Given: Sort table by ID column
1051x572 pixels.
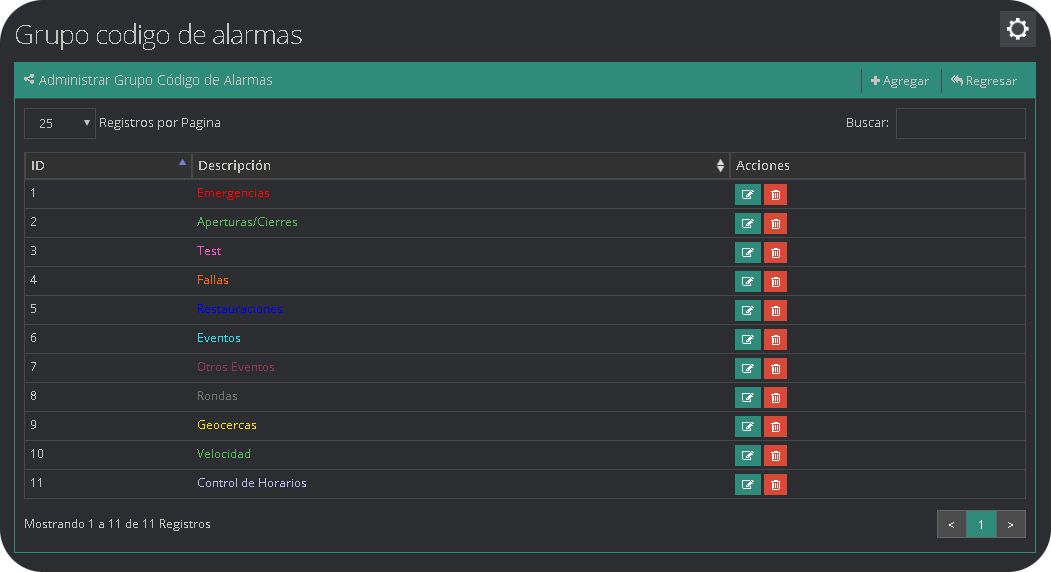Looking at the screenshot, I should [107, 165].
